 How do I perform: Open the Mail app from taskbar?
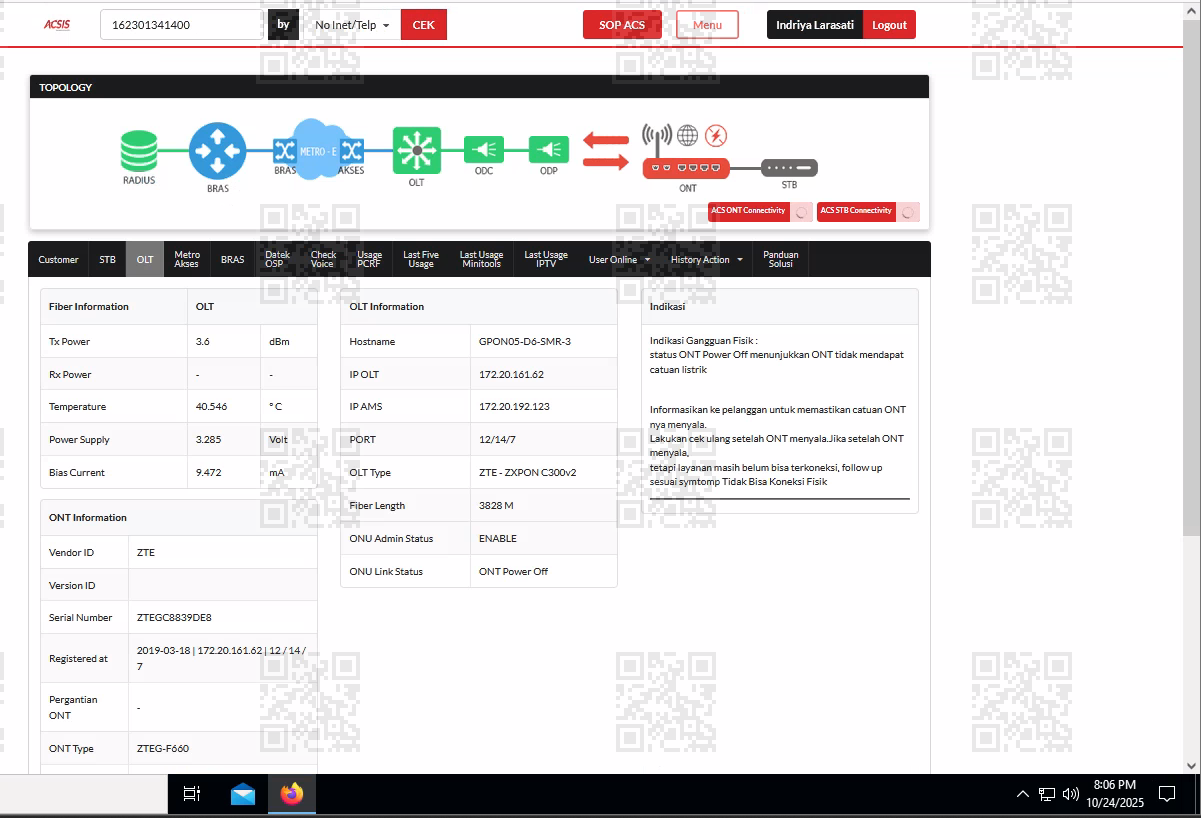click(243, 794)
